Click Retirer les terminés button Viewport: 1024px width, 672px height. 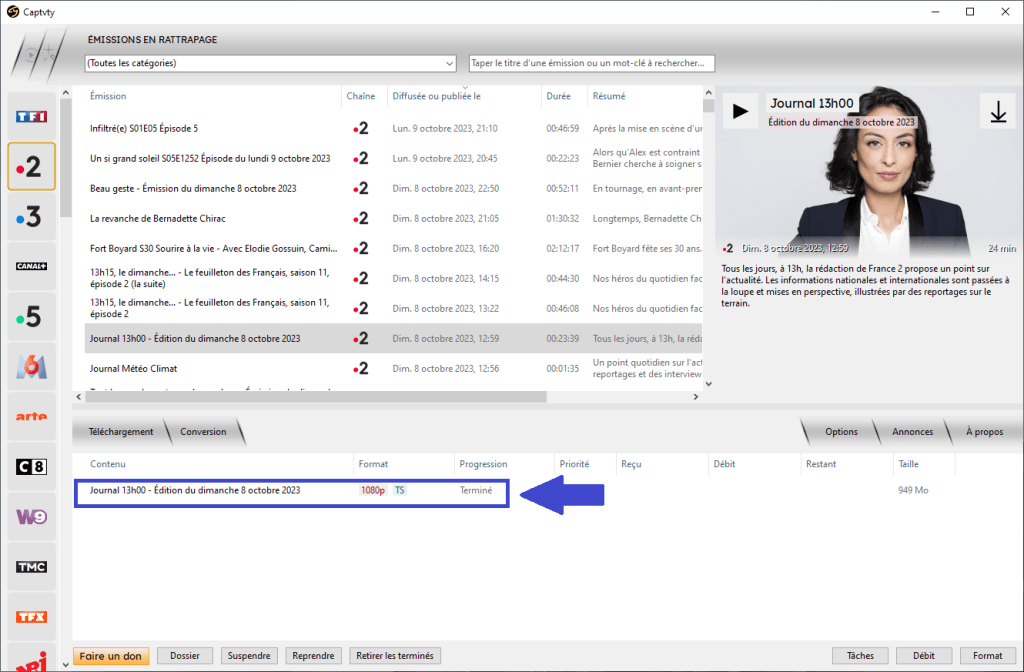click(394, 656)
